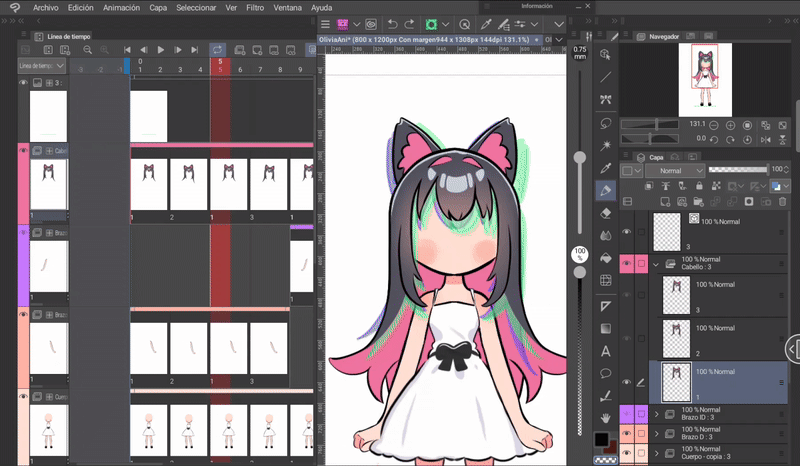This screenshot has width=800, height=466.
Task: Toggle loop playback in the timeline
Action: point(217,50)
